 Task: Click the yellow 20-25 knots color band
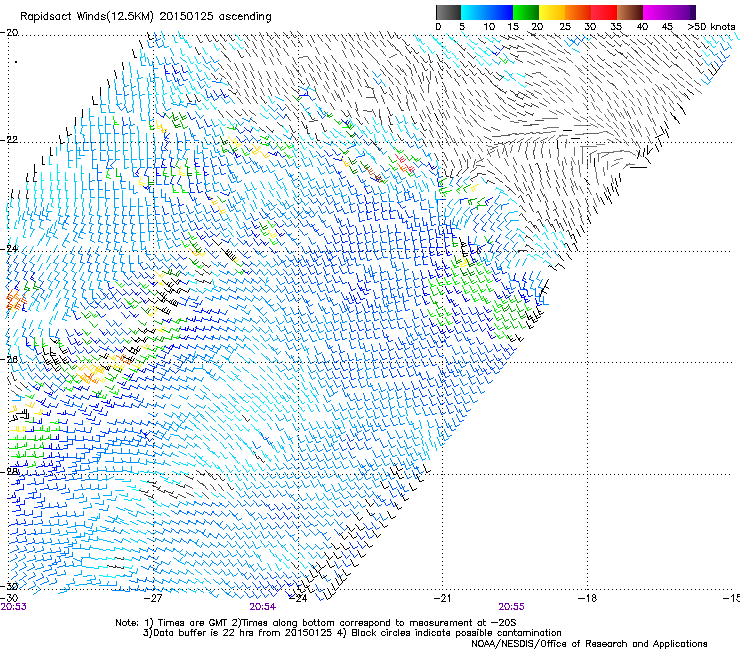(x=552, y=12)
